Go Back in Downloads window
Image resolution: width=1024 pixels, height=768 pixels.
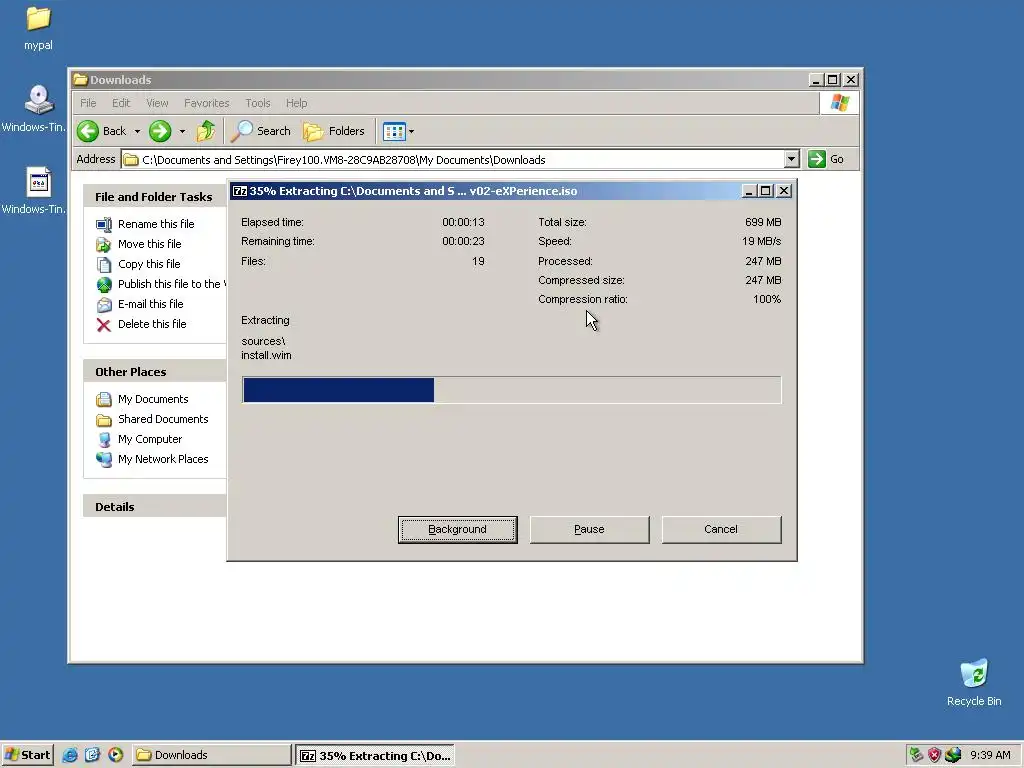(102, 131)
